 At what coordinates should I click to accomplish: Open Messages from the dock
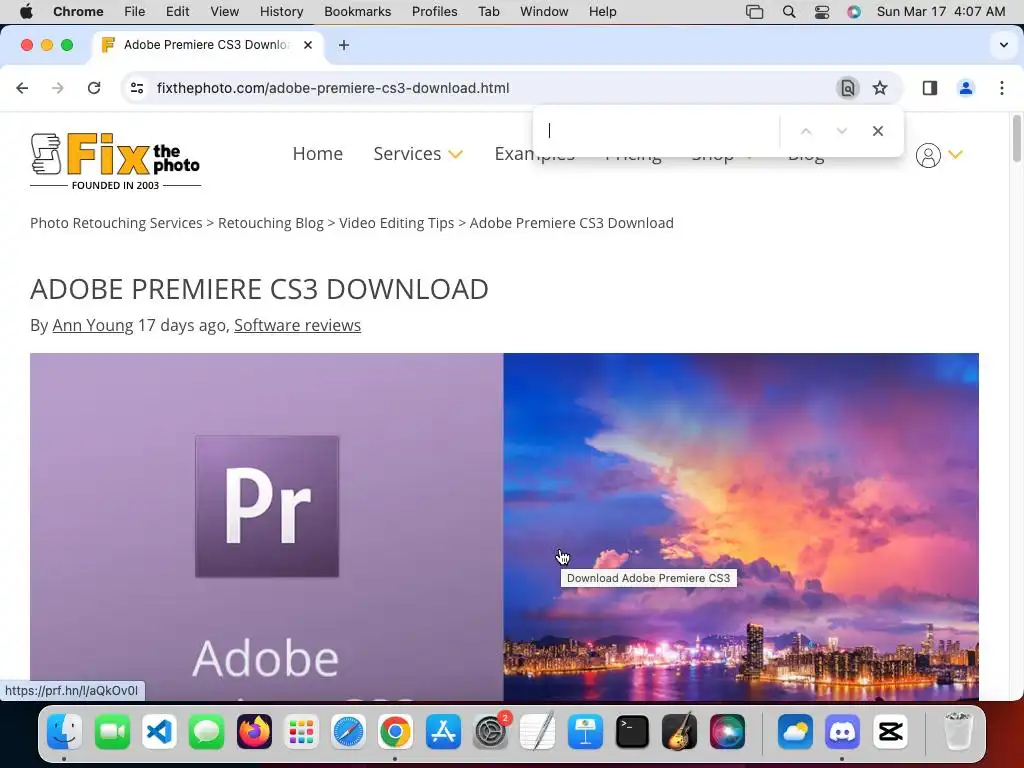point(206,731)
